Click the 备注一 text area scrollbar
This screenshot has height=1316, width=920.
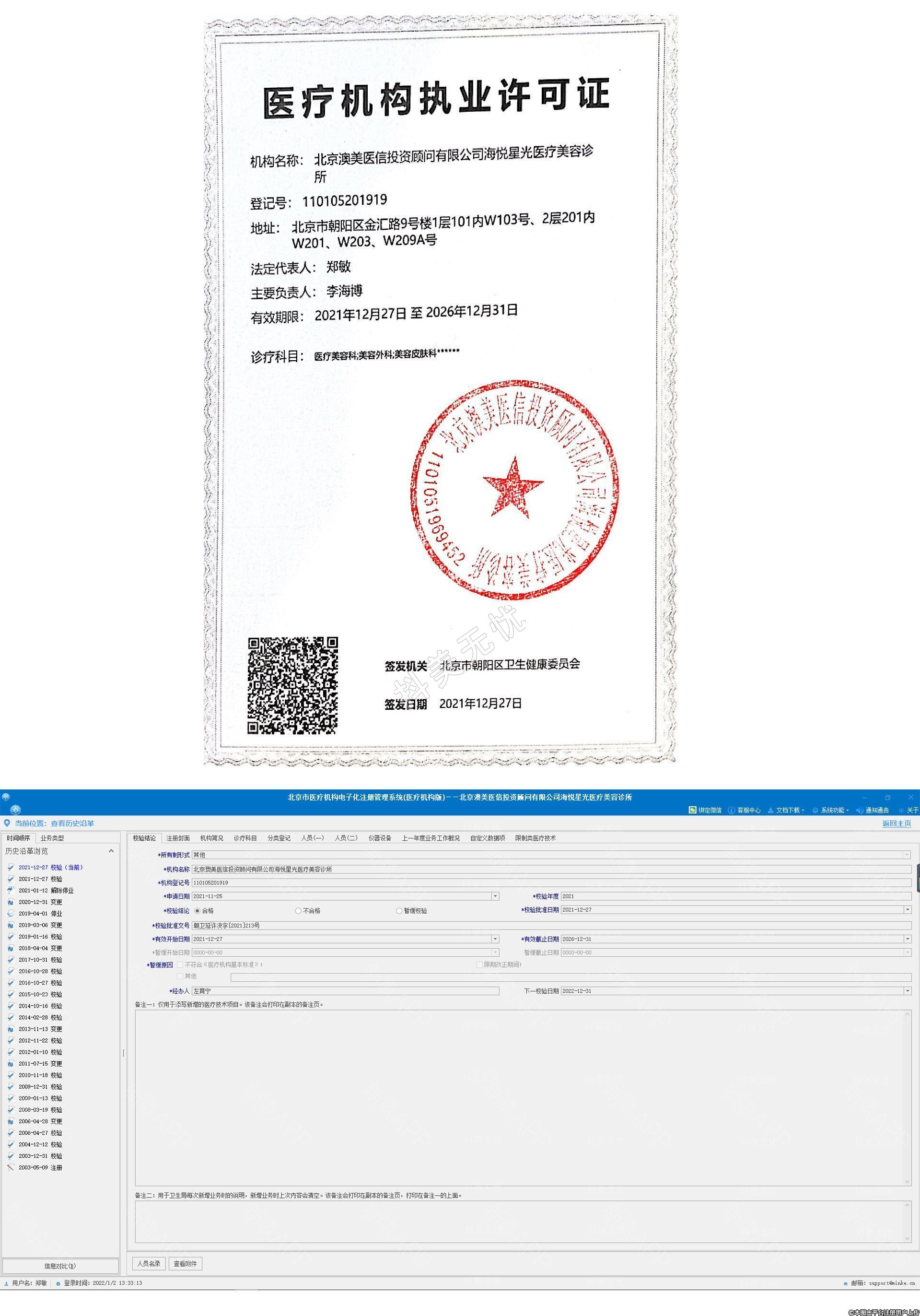[907, 1098]
